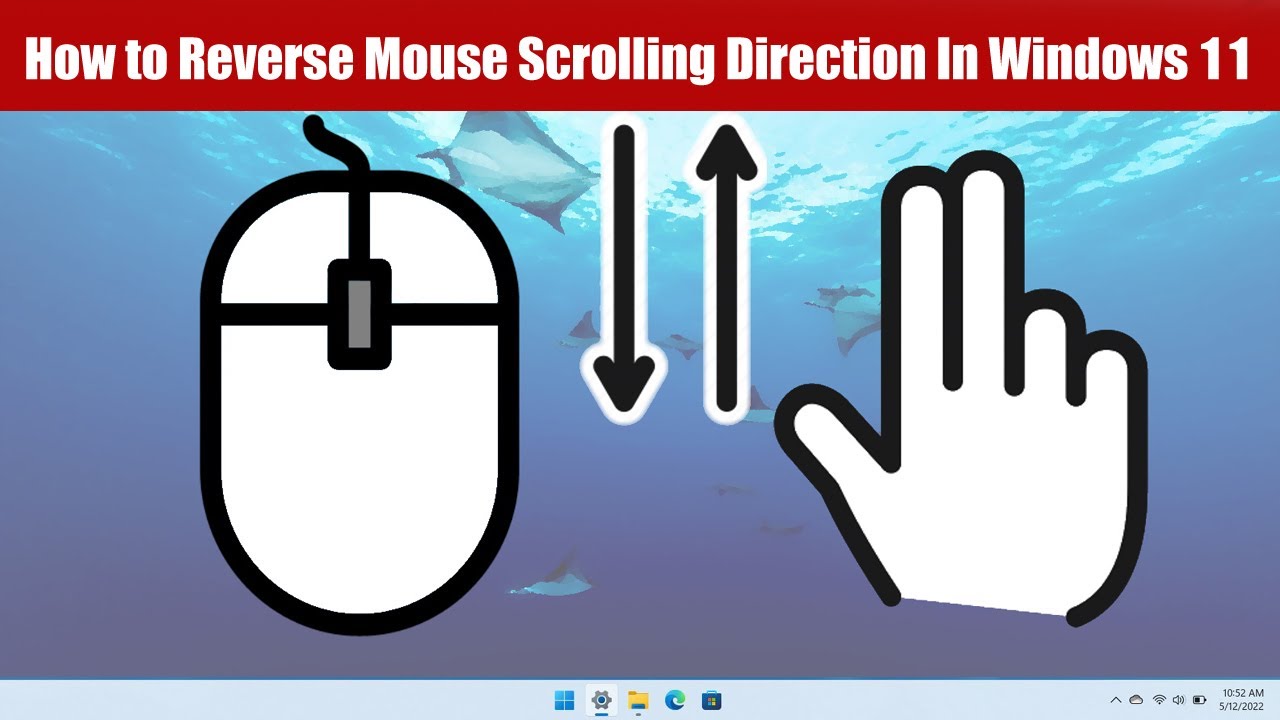This screenshot has width=1280, height=720.
Task: Open Microsoft Edge browser
Action: click(x=675, y=700)
